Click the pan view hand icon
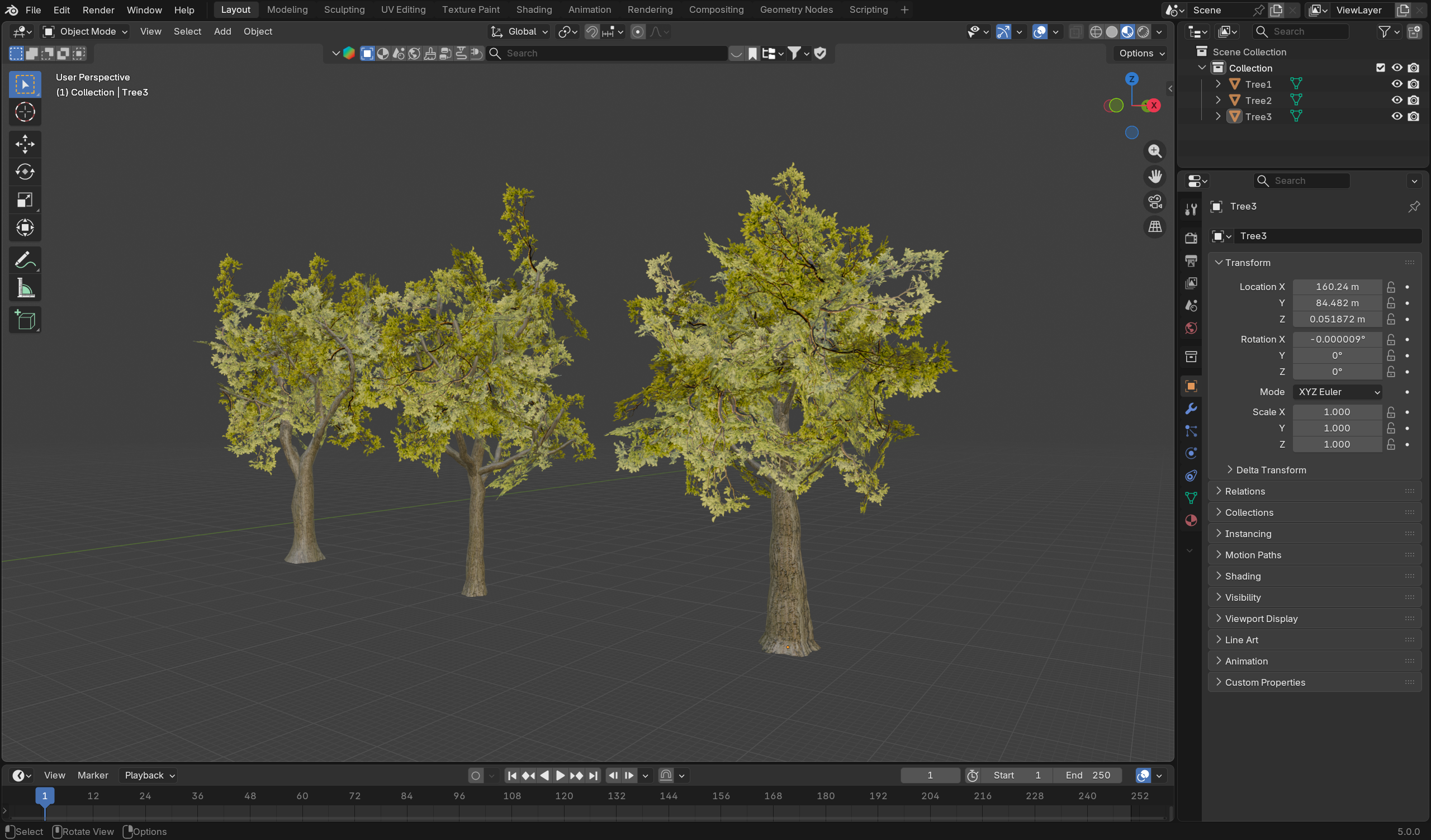The width and height of the screenshot is (1431, 840). coord(1154,176)
